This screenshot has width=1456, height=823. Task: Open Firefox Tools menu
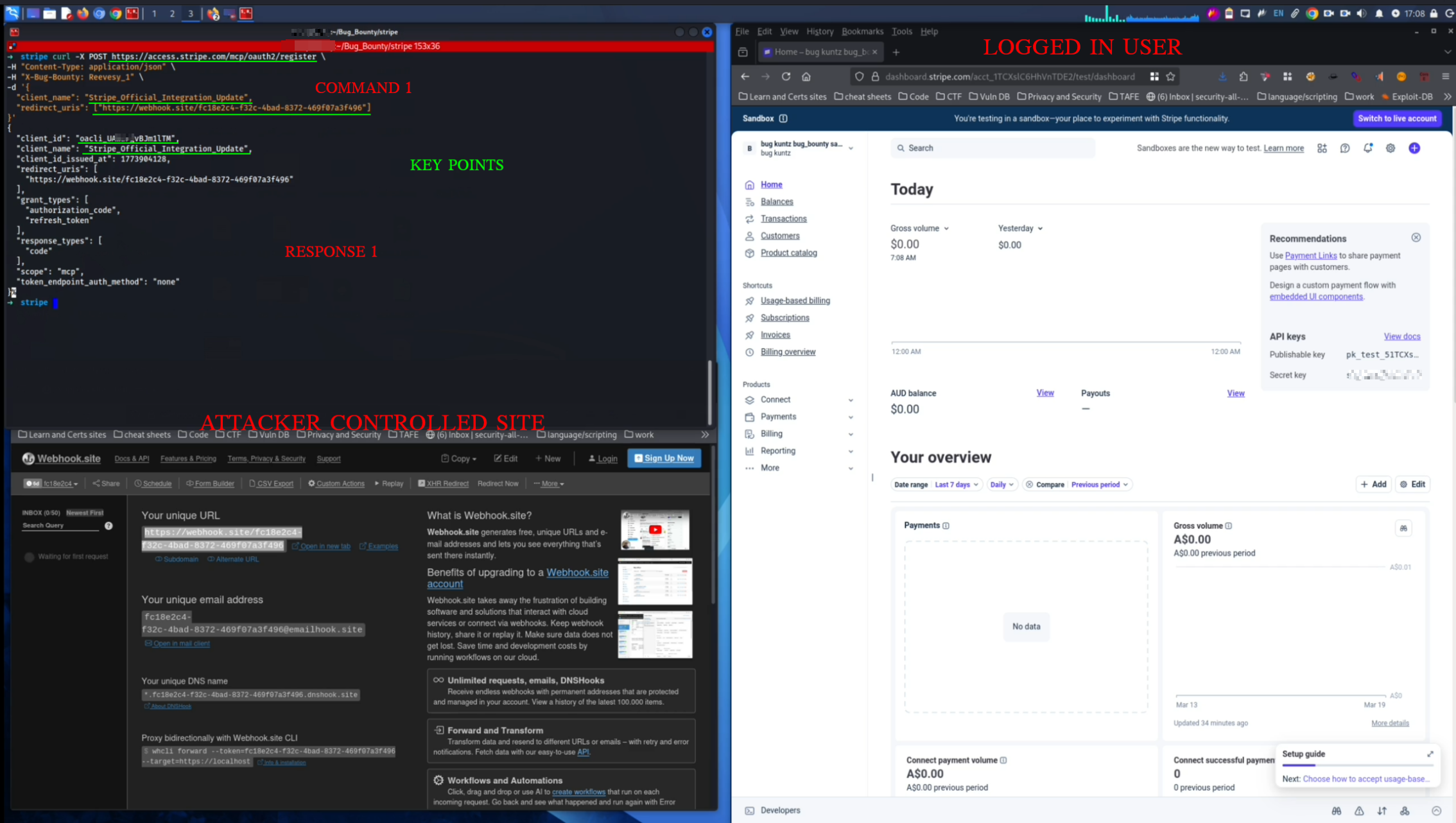pos(901,31)
